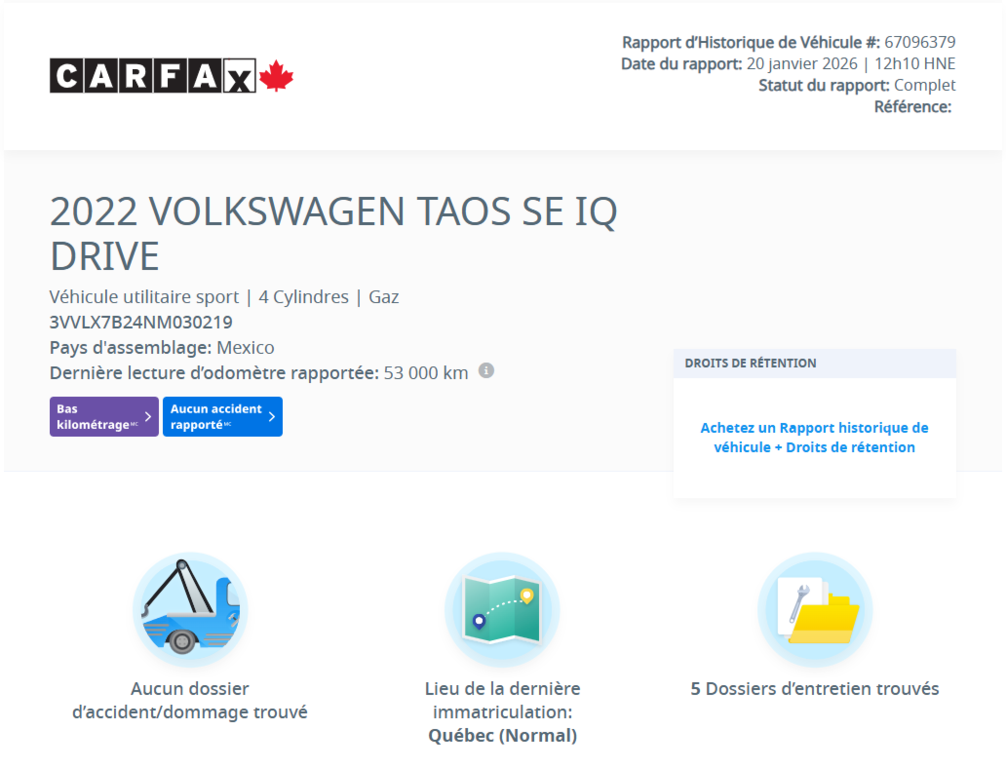Screen dimensions: 1006x768
Task: Select the DROITS DE RÉTENTION panel header
Action: tap(751, 364)
